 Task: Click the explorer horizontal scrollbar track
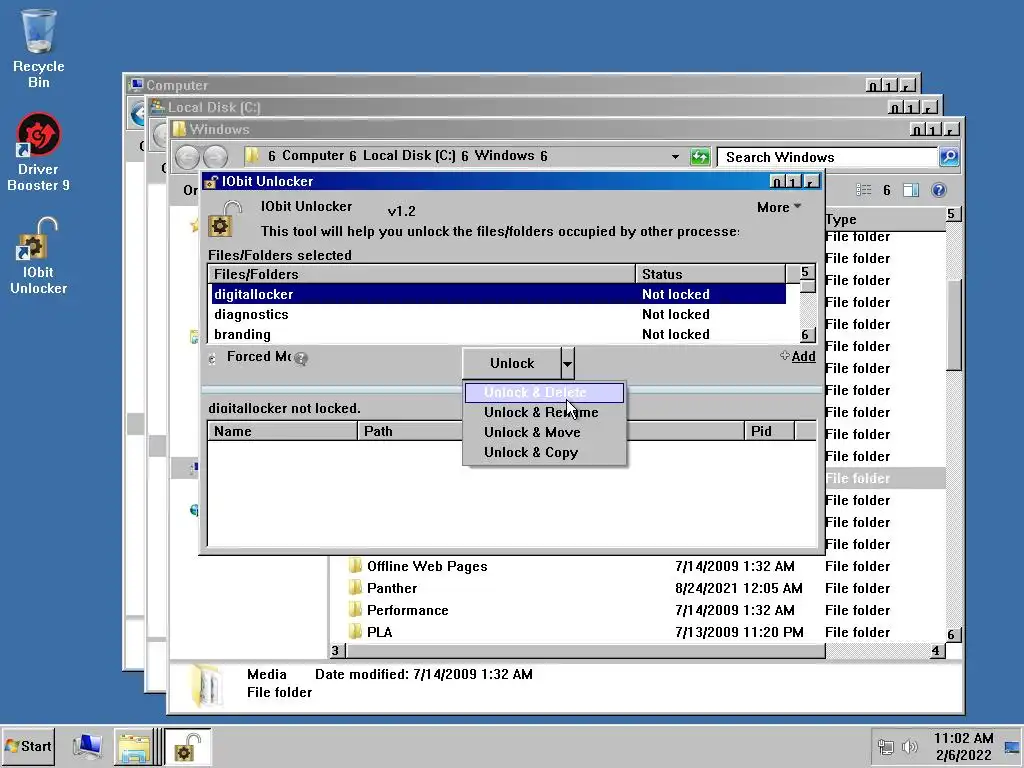click(x=876, y=650)
